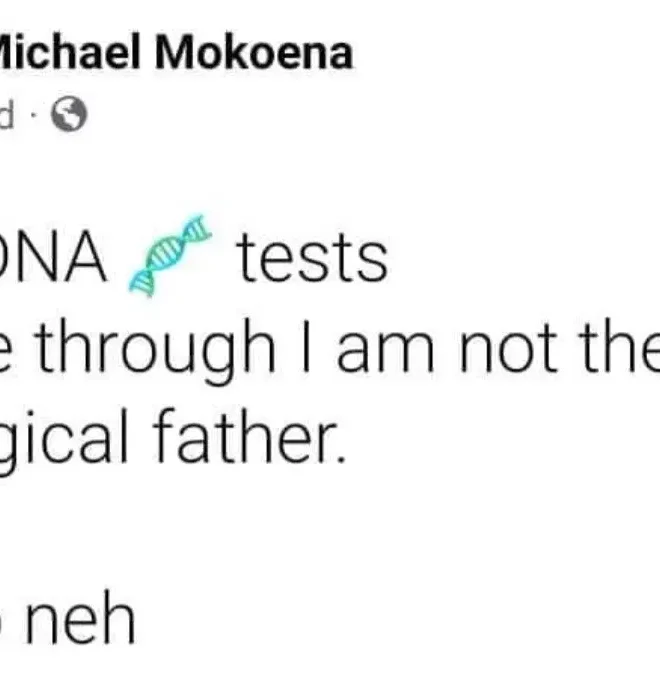Open the post timestamp ending in 'd'
This screenshot has height=689, width=660.
pyautogui.click(x=7, y=116)
